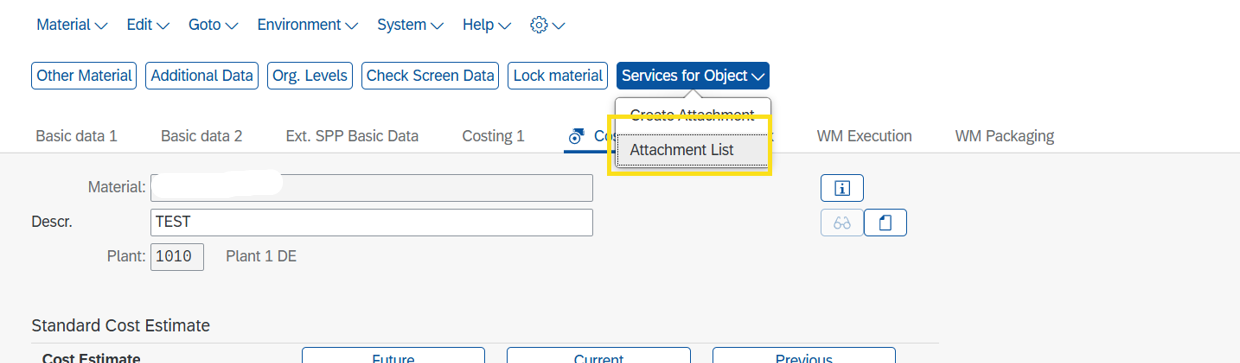This screenshot has height=363, width=1240.
Task: Open the Environment menu
Action: 307,25
